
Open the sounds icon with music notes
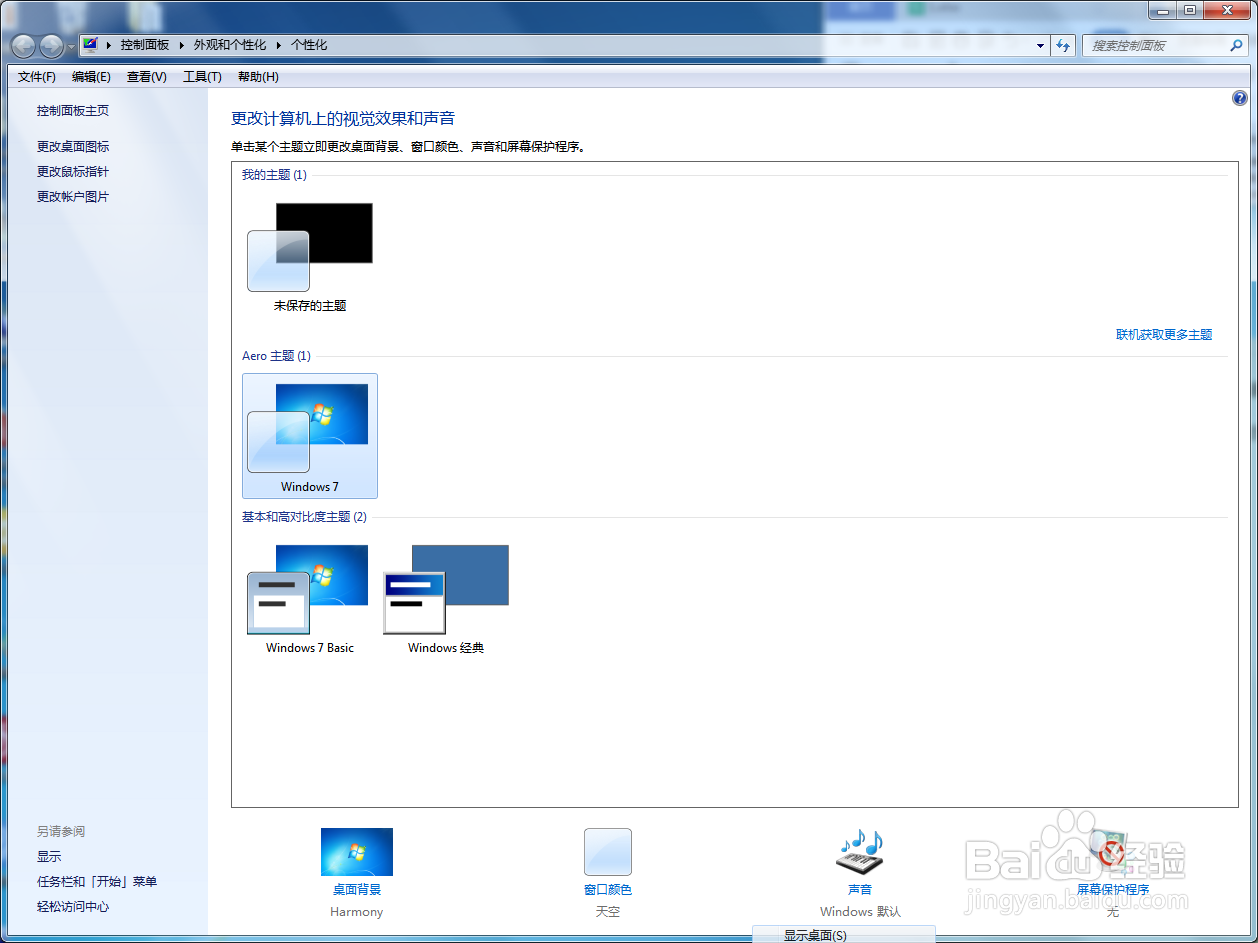tap(860, 852)
